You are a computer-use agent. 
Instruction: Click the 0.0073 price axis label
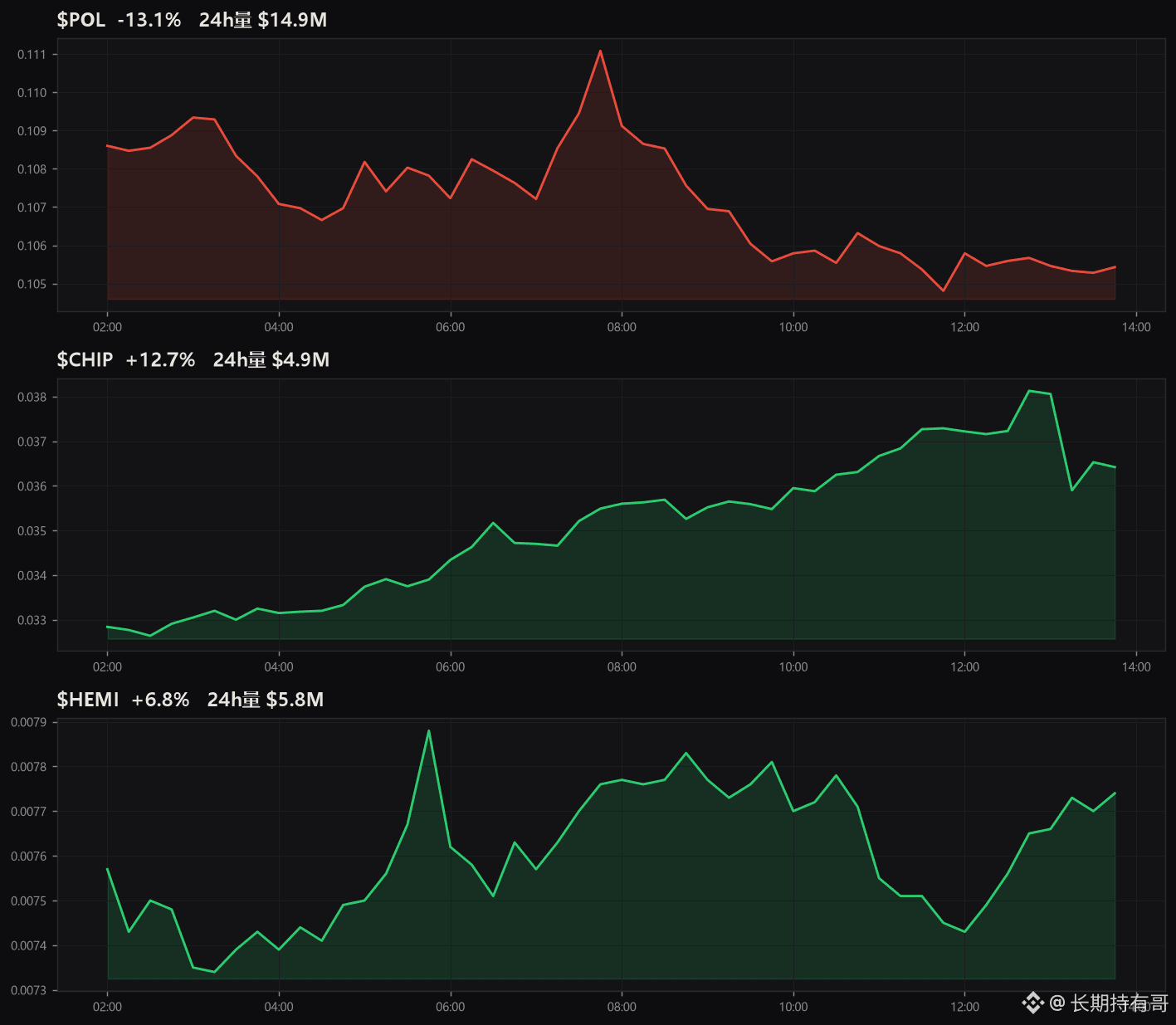pyautogui.click(x=28, y=990)
